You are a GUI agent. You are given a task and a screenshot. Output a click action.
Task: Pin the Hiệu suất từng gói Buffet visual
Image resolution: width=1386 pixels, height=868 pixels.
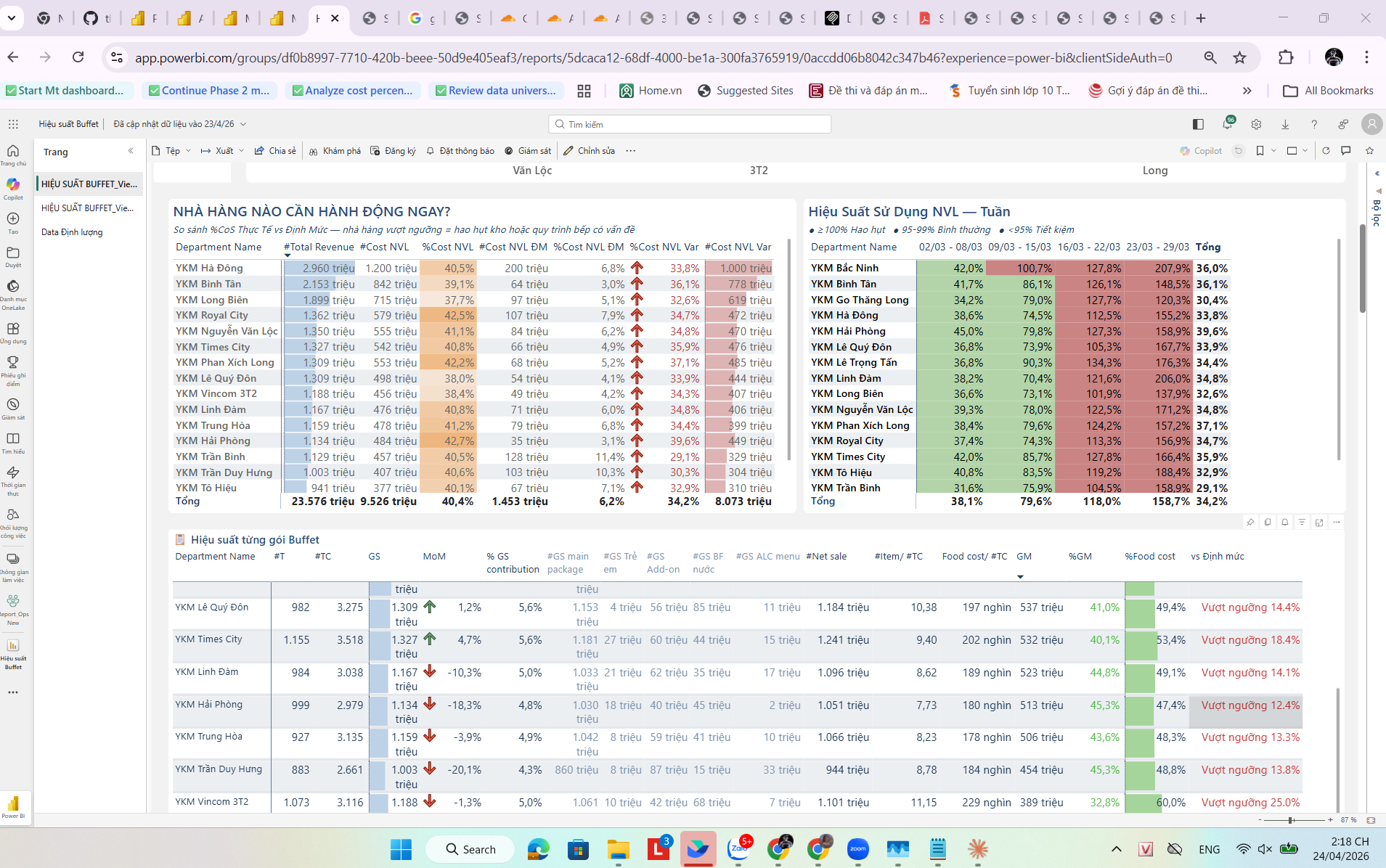pyautogui.click(x=1250, y=522)
